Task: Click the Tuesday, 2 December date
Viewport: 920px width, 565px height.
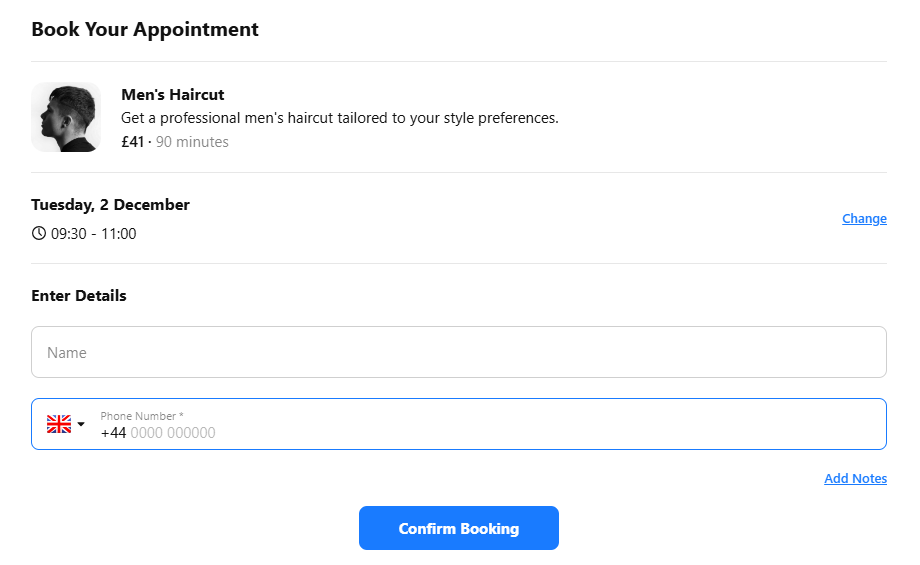Action: 110,205
